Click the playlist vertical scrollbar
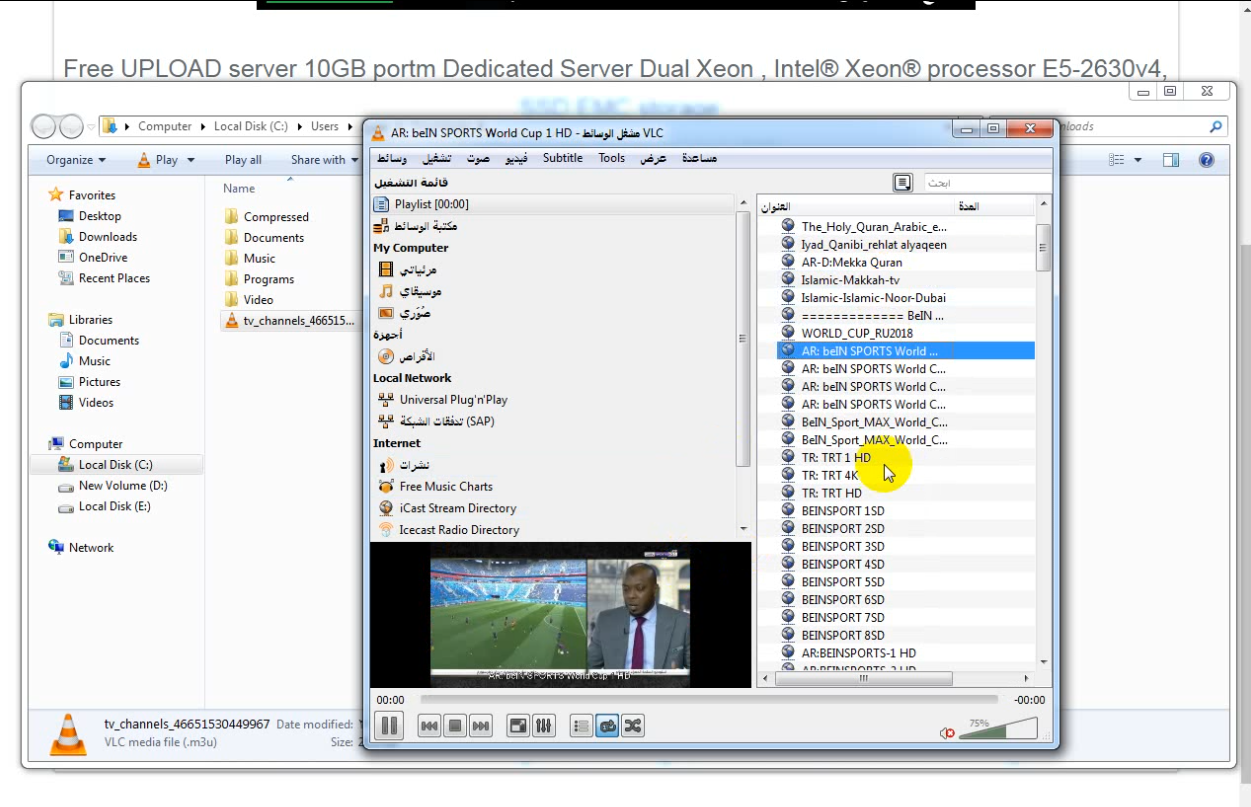 point(1044,433)
